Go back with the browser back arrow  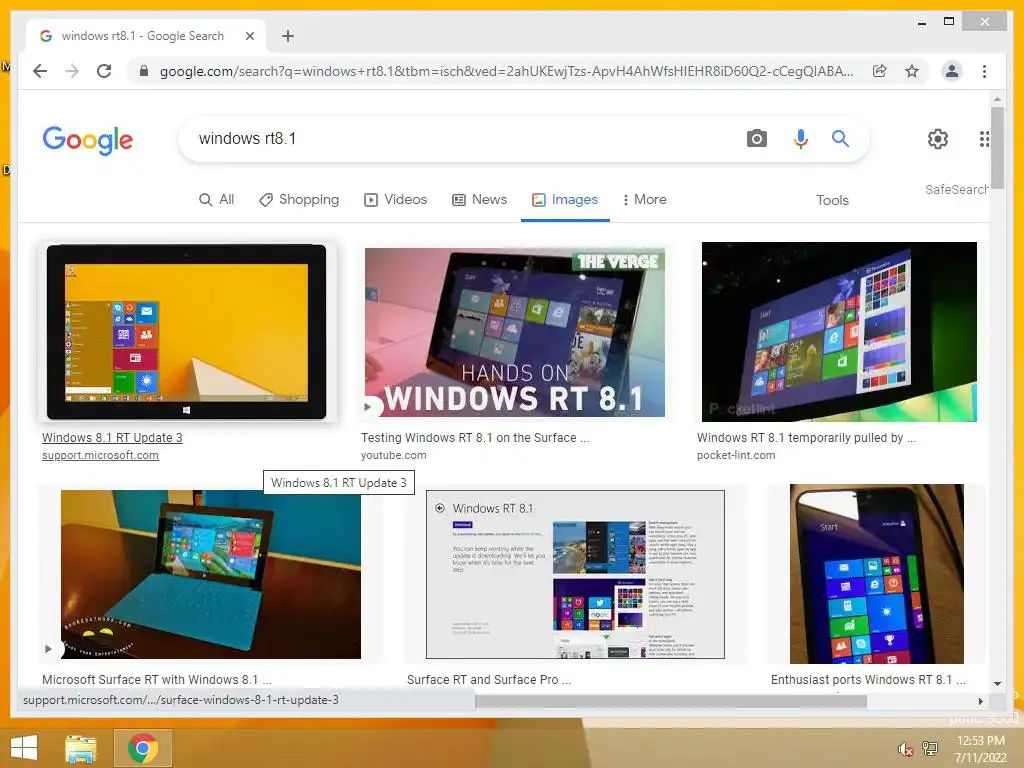[x=40, y=71]
